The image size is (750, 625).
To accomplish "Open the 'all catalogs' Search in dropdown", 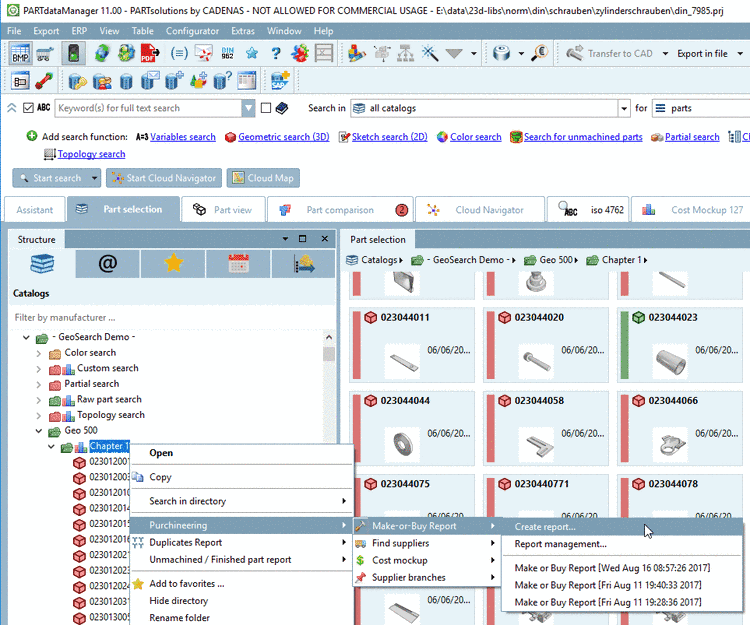I will (624, 109).
